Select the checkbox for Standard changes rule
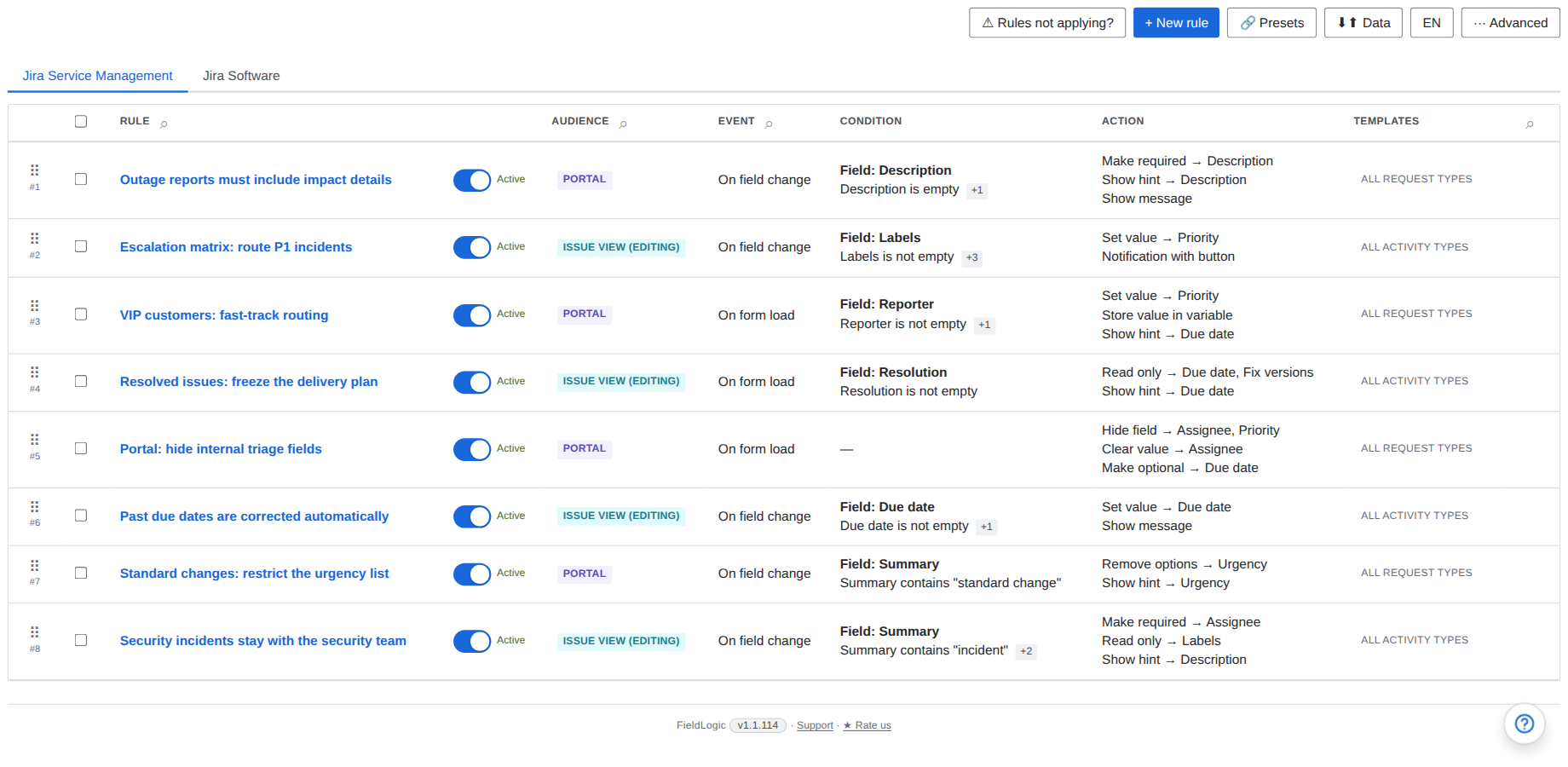The image size is (1568, 767). pos(81,573)
